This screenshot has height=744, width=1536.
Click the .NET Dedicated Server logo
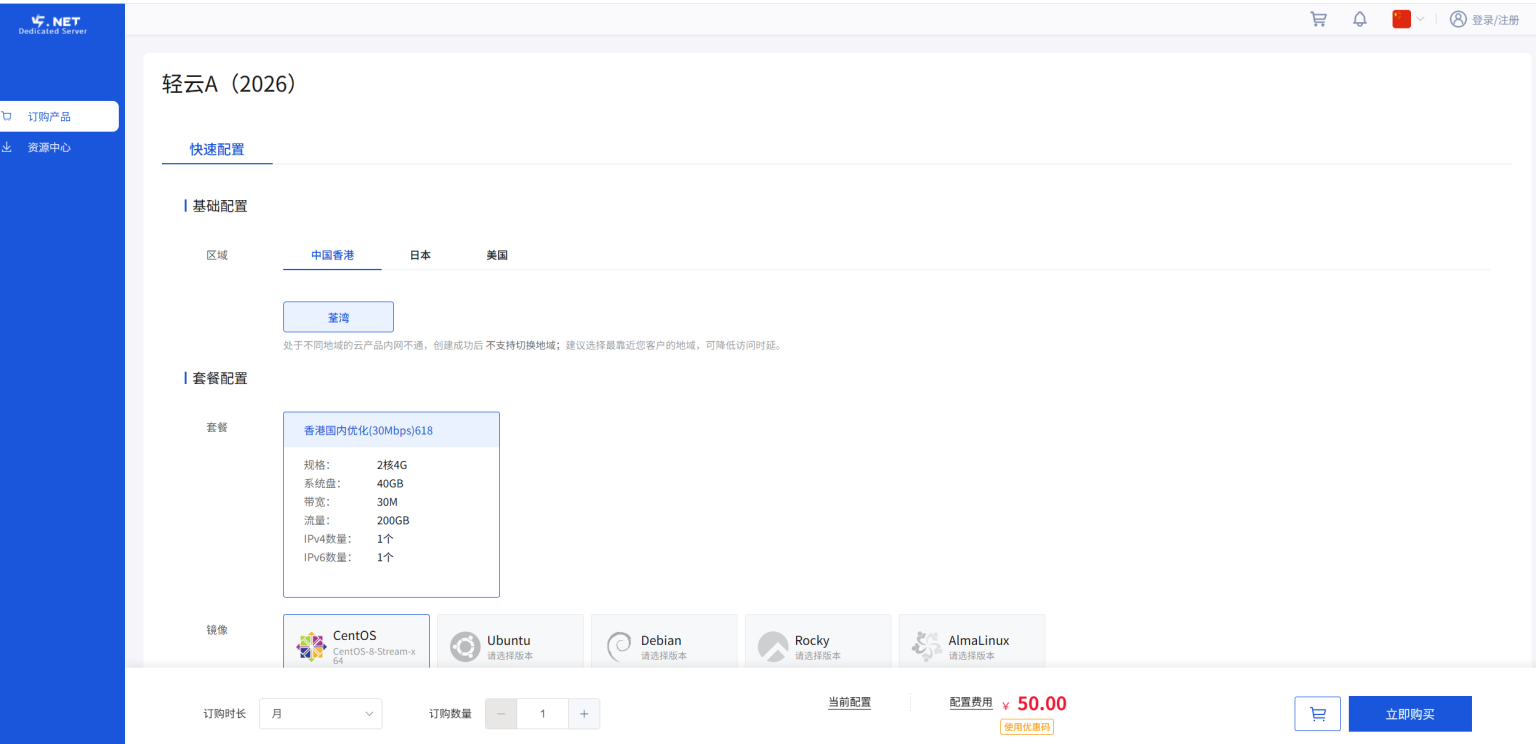click(x=53, y=25)
